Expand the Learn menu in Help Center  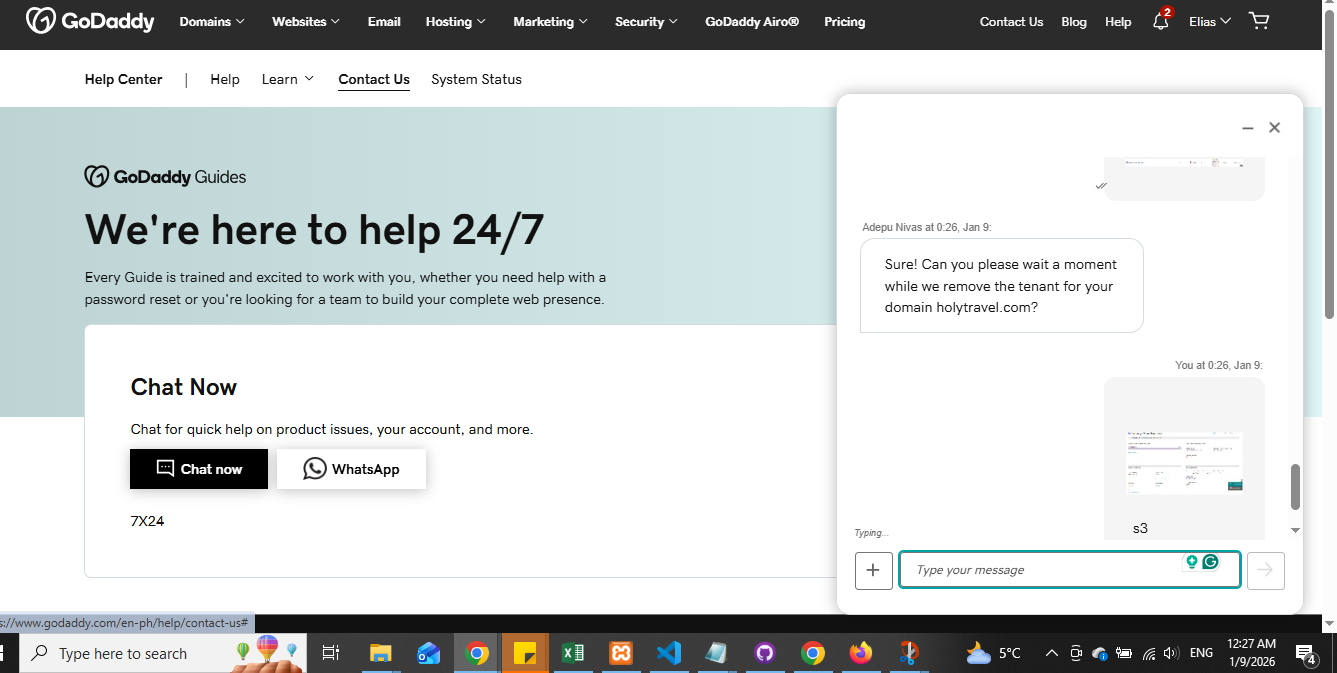[x=287, y=79]
